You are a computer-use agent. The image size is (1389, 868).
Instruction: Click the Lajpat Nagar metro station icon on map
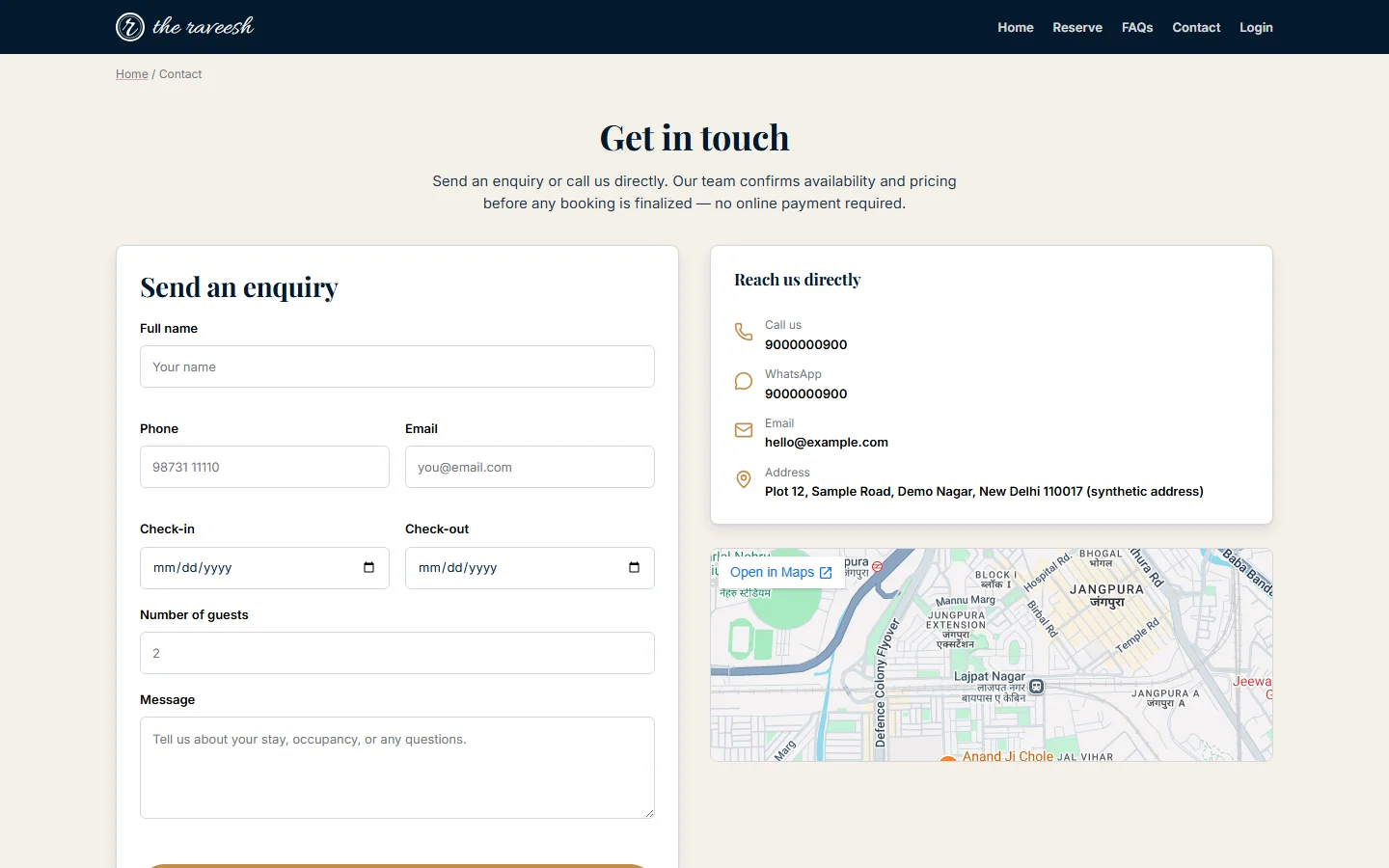point(1037,687)
